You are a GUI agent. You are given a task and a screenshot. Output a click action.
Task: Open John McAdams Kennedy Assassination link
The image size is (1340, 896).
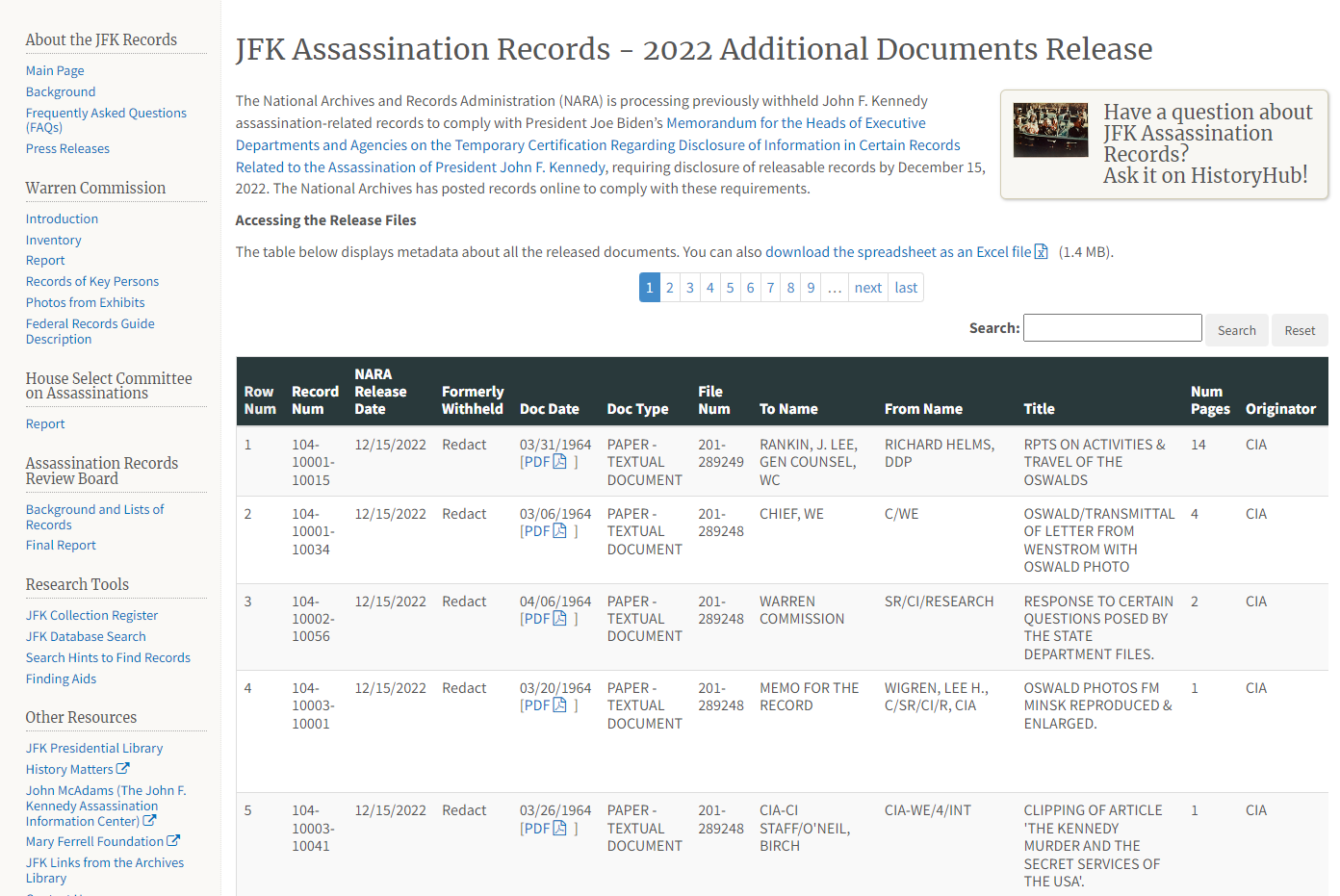(x=106, y=806)
